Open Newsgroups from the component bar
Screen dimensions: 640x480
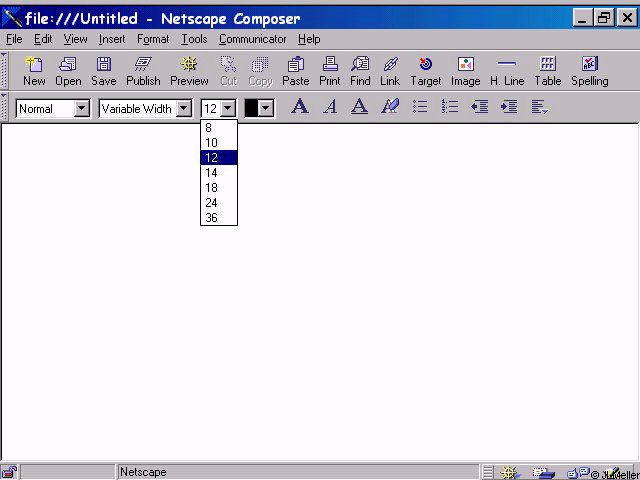coord(578,473)
